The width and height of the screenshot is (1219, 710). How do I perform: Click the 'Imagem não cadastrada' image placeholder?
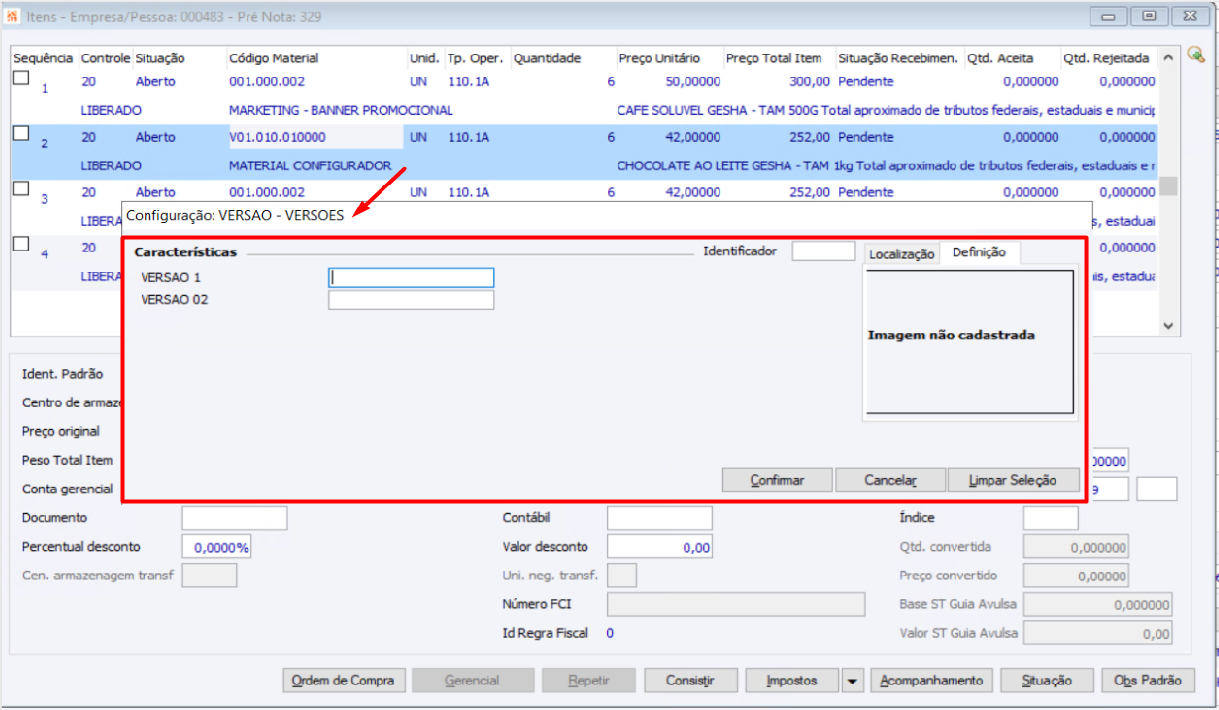coord(970,341)
